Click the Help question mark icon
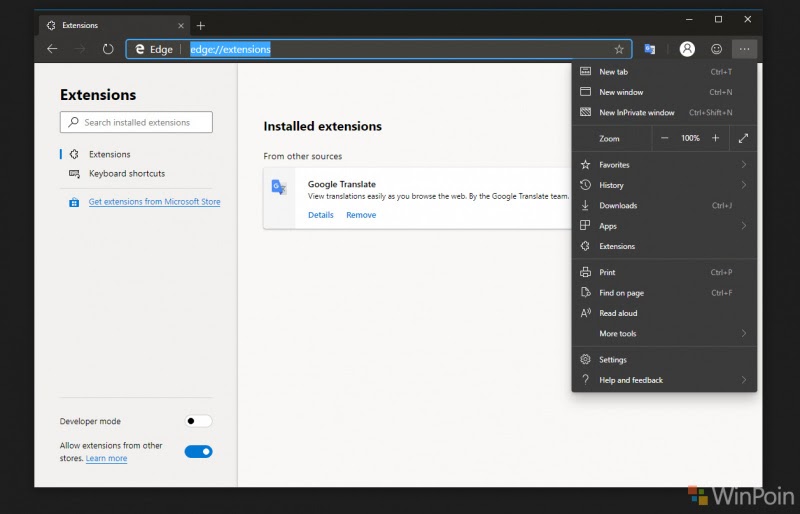 (585, 380)
